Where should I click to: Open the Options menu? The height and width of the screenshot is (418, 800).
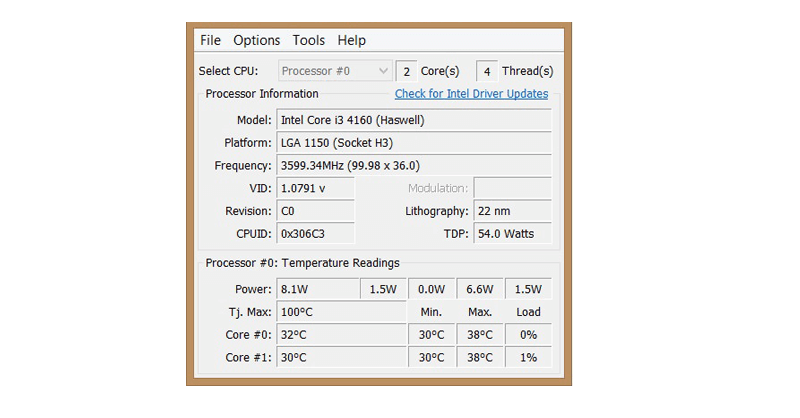(x=256, y=41)
